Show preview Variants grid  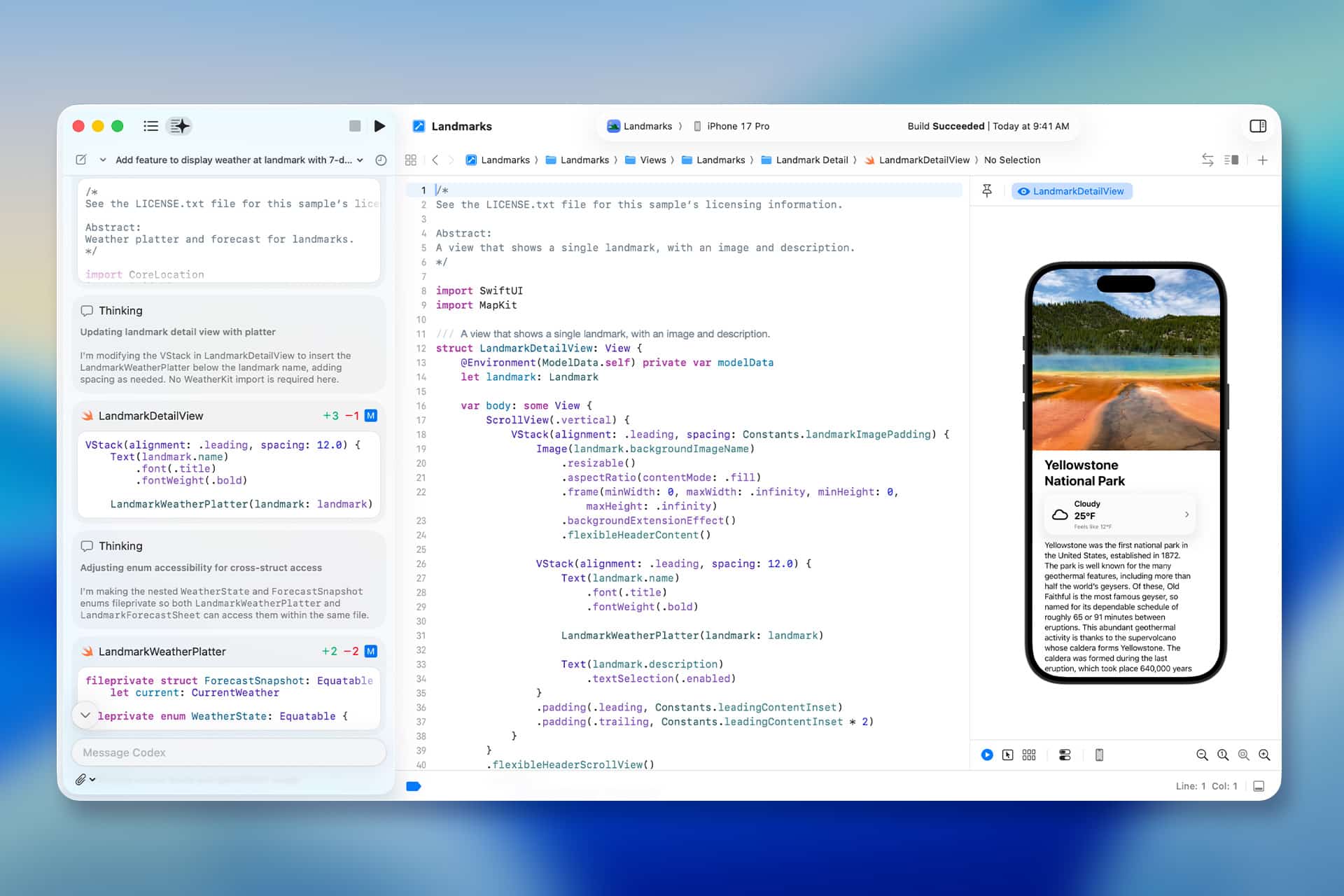[x=1029, y=755]
